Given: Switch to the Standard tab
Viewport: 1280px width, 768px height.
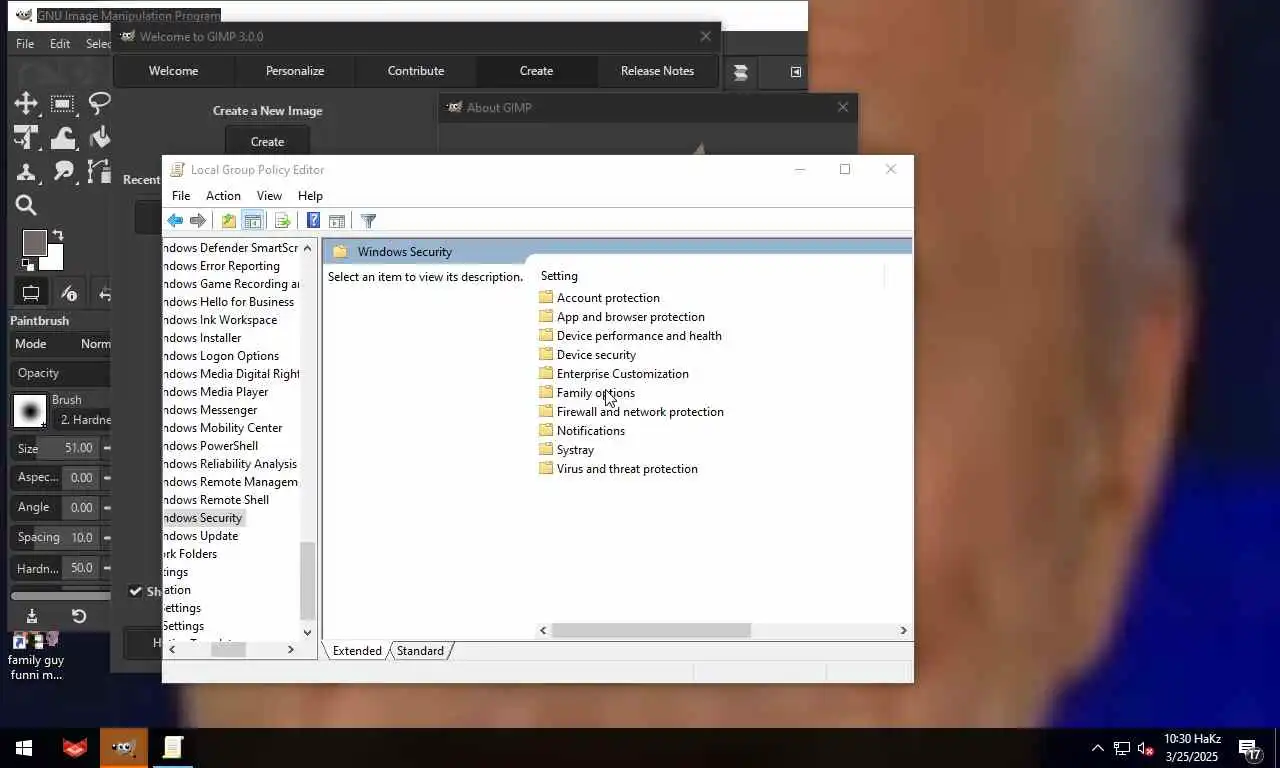Looking at the screenshot, I should pyautogui.click(x=420, y=651).
